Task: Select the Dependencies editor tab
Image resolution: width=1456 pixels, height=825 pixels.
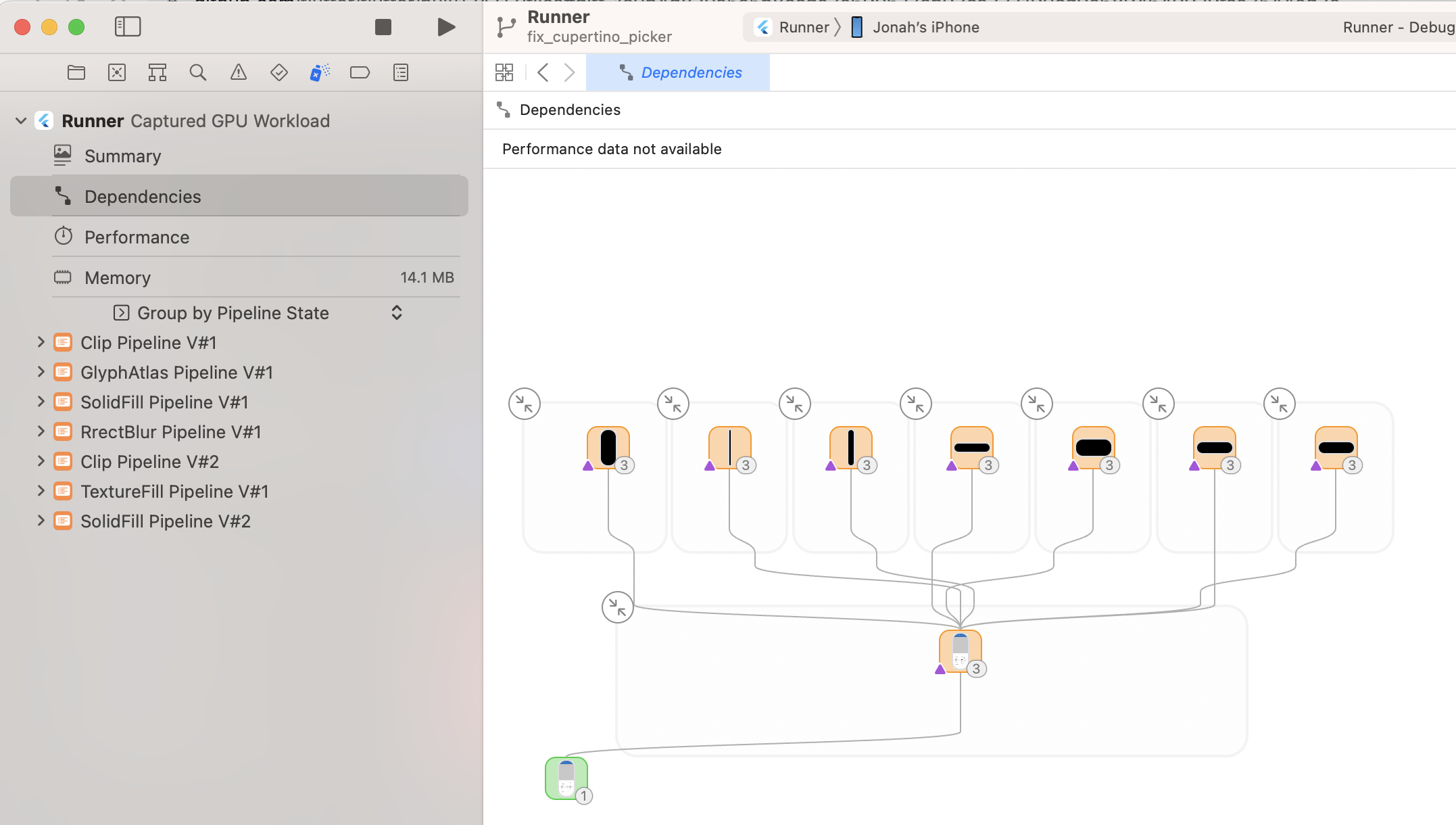Action: 679,72
